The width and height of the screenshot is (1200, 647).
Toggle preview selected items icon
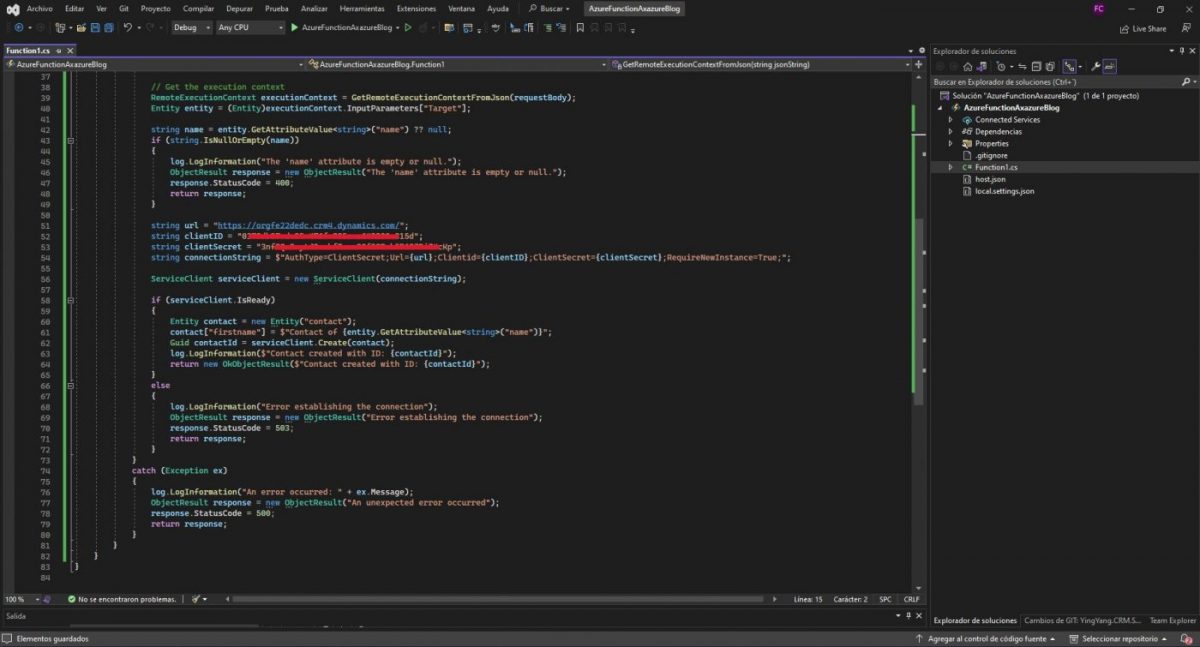1110,66
